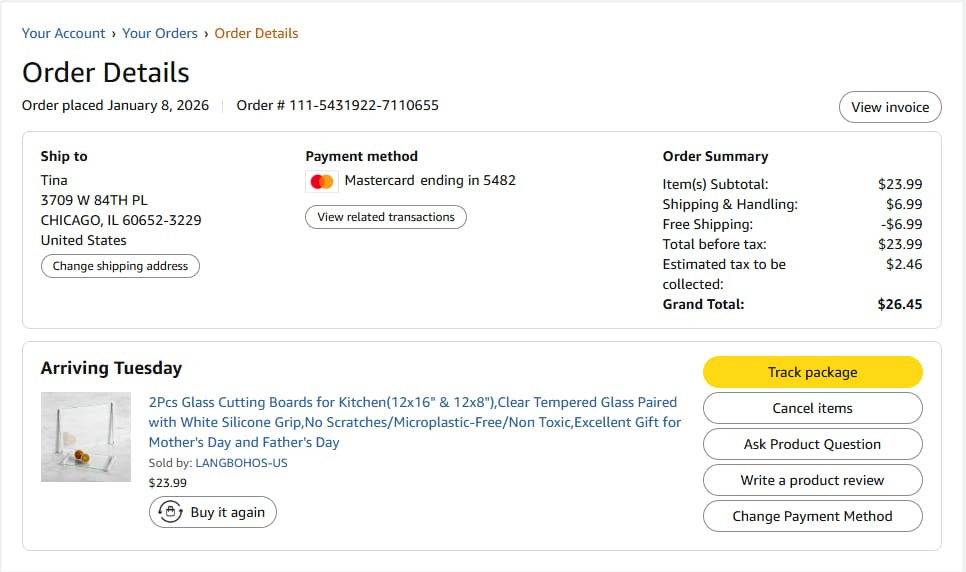The image size is (966, 572).
Task: Track package for this order
Action: coord(812,372)
